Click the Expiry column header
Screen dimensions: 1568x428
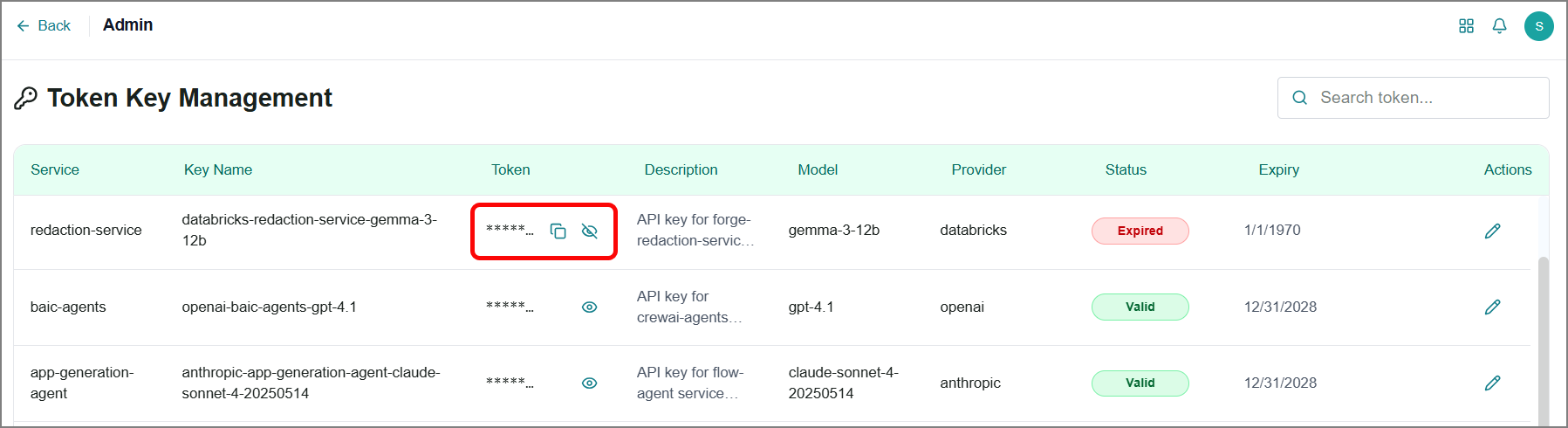pos(1278,169)
